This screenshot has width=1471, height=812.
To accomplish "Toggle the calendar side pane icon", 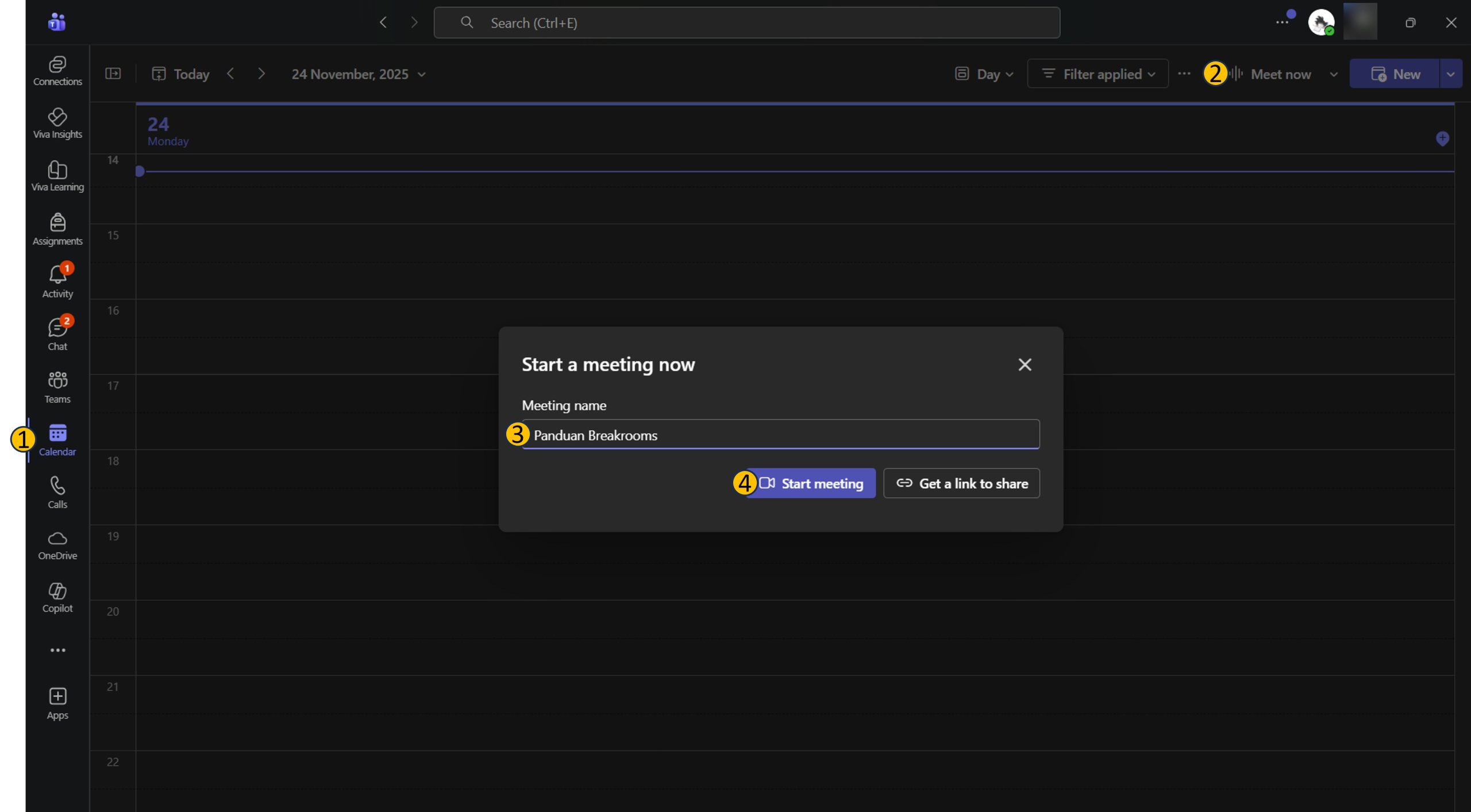I will [x=113, y=74].
